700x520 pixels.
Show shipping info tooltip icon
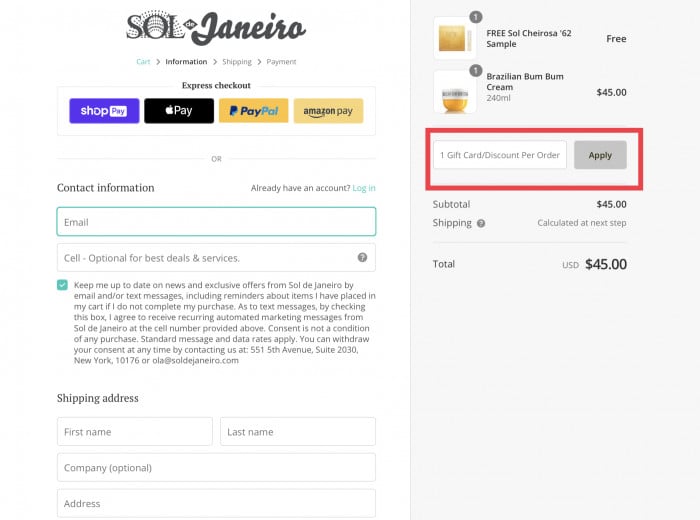481,223
